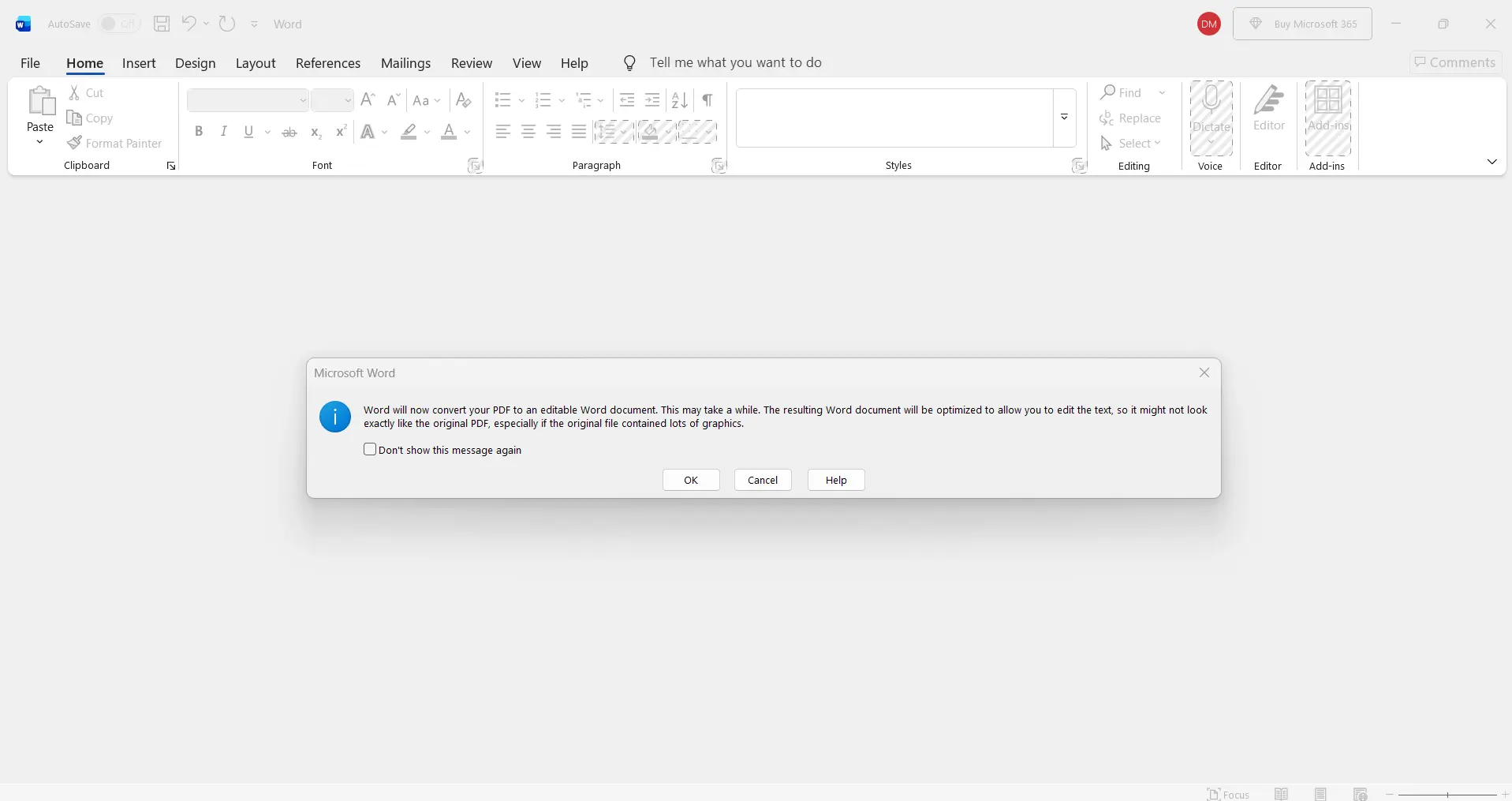Click the Redo arrow icon
The image size is (1512, 801).
pyautogui.click(x=227, y=24)
